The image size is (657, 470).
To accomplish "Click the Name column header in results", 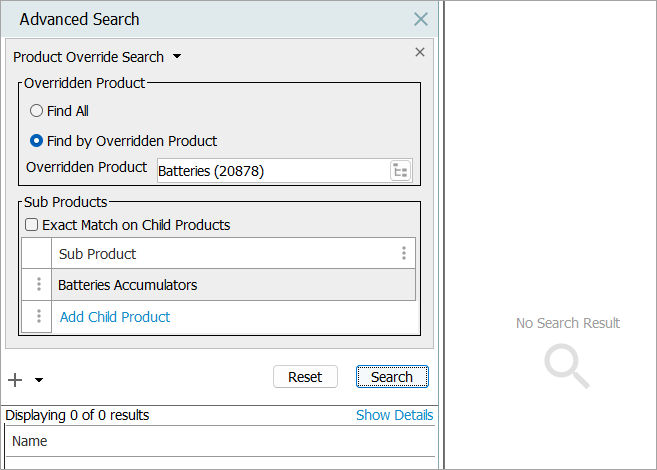I will (x=30, y=441).
